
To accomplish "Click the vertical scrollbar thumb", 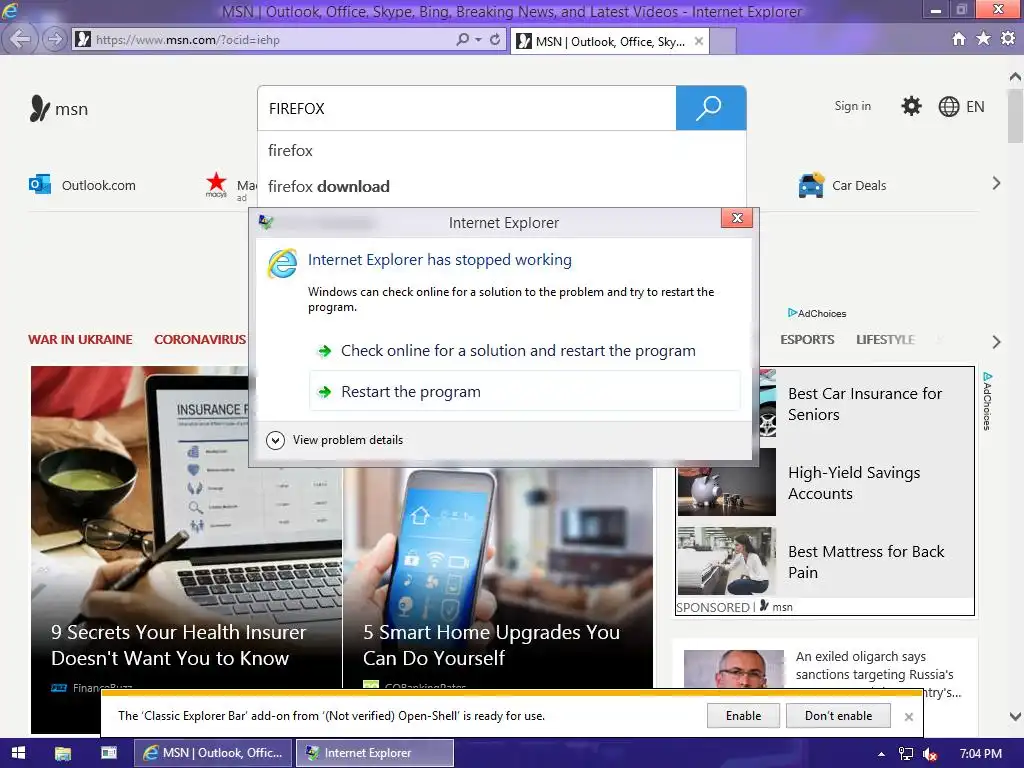I will [1015, 116].
